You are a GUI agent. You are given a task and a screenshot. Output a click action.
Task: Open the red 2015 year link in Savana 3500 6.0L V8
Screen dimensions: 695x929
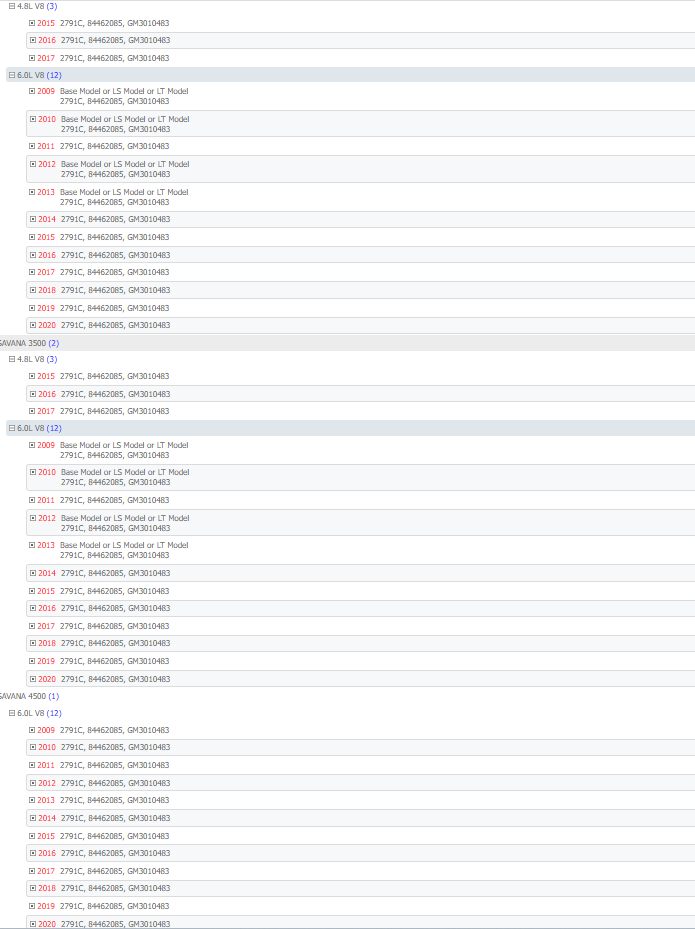pyautogui.click(x=46, y=591)
